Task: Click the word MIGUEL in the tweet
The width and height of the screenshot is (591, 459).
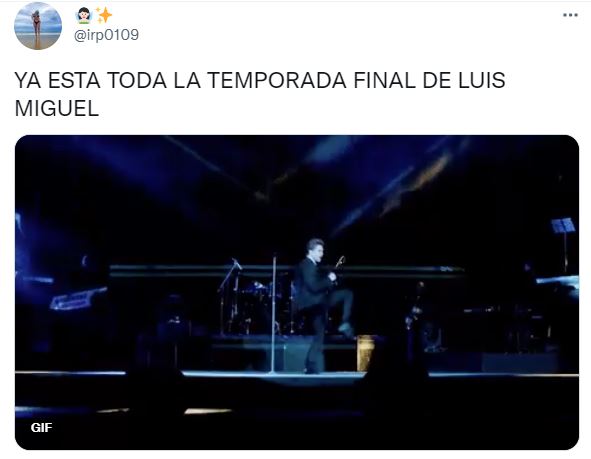Action: click(x=57, y=109)
